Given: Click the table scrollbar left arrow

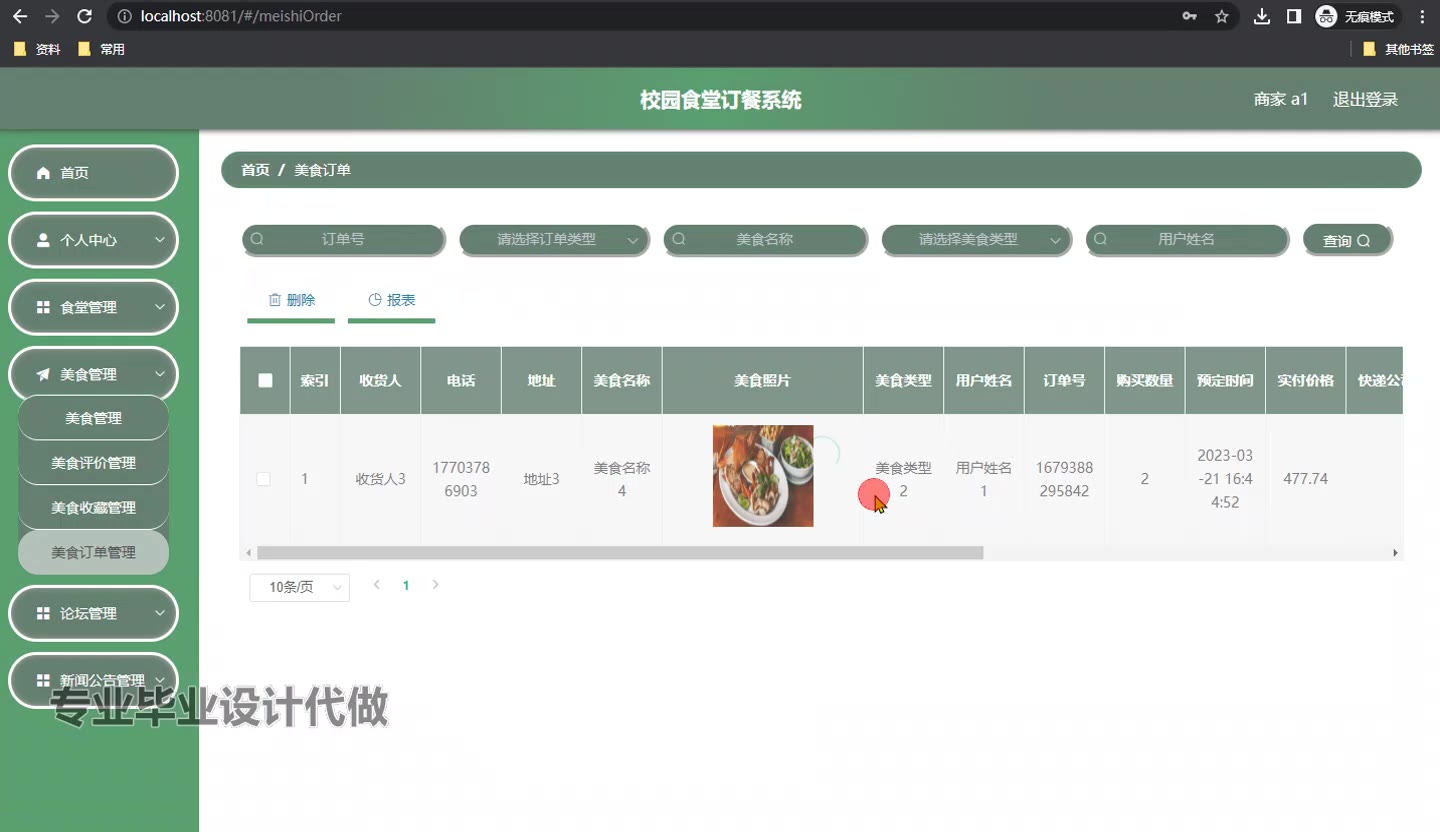Looking at the screenshot, I should coord(249,553).
